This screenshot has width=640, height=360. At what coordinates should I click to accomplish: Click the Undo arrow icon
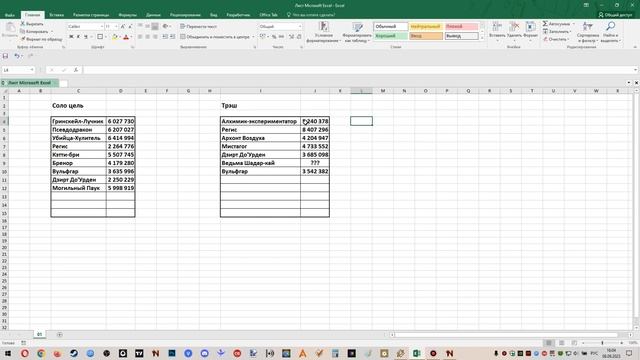click(x=17, y=56)
